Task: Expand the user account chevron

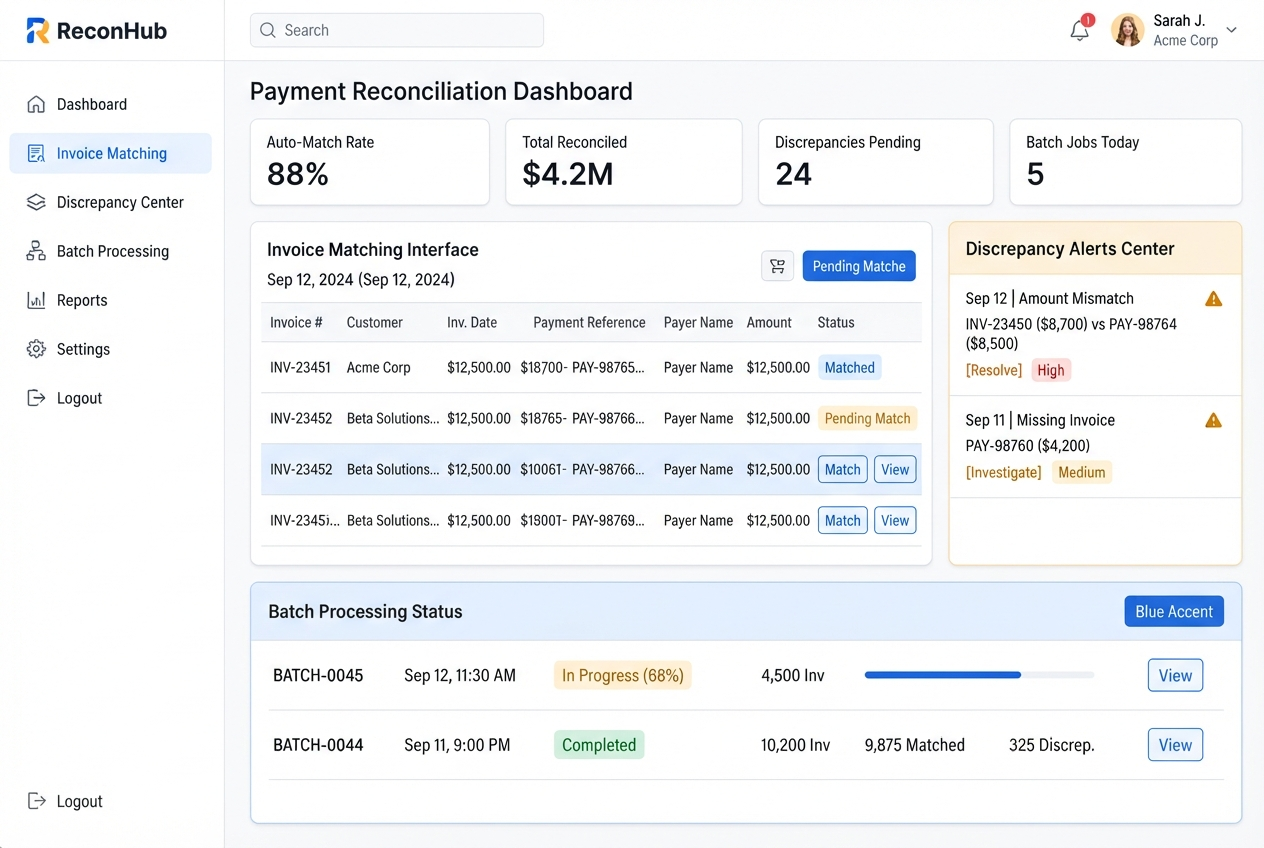Action: (x=1232, y=30)
